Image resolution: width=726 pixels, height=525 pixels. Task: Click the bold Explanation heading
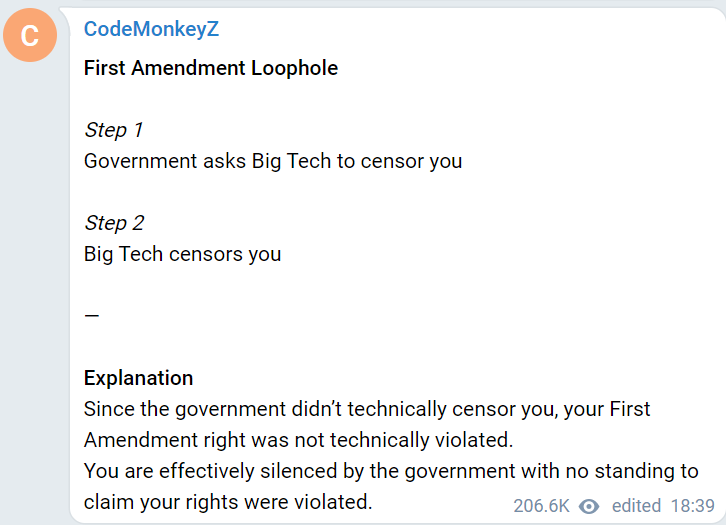tap(138, 378)
